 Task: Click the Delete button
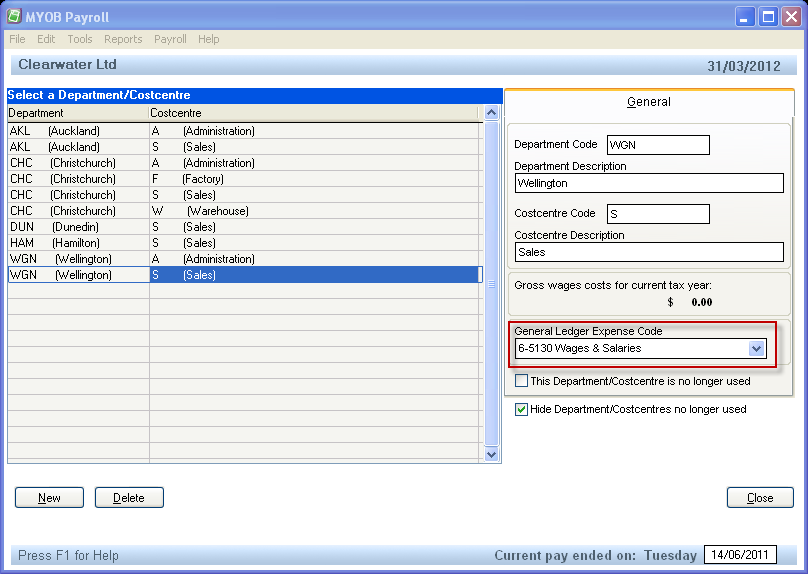point(129,498)
